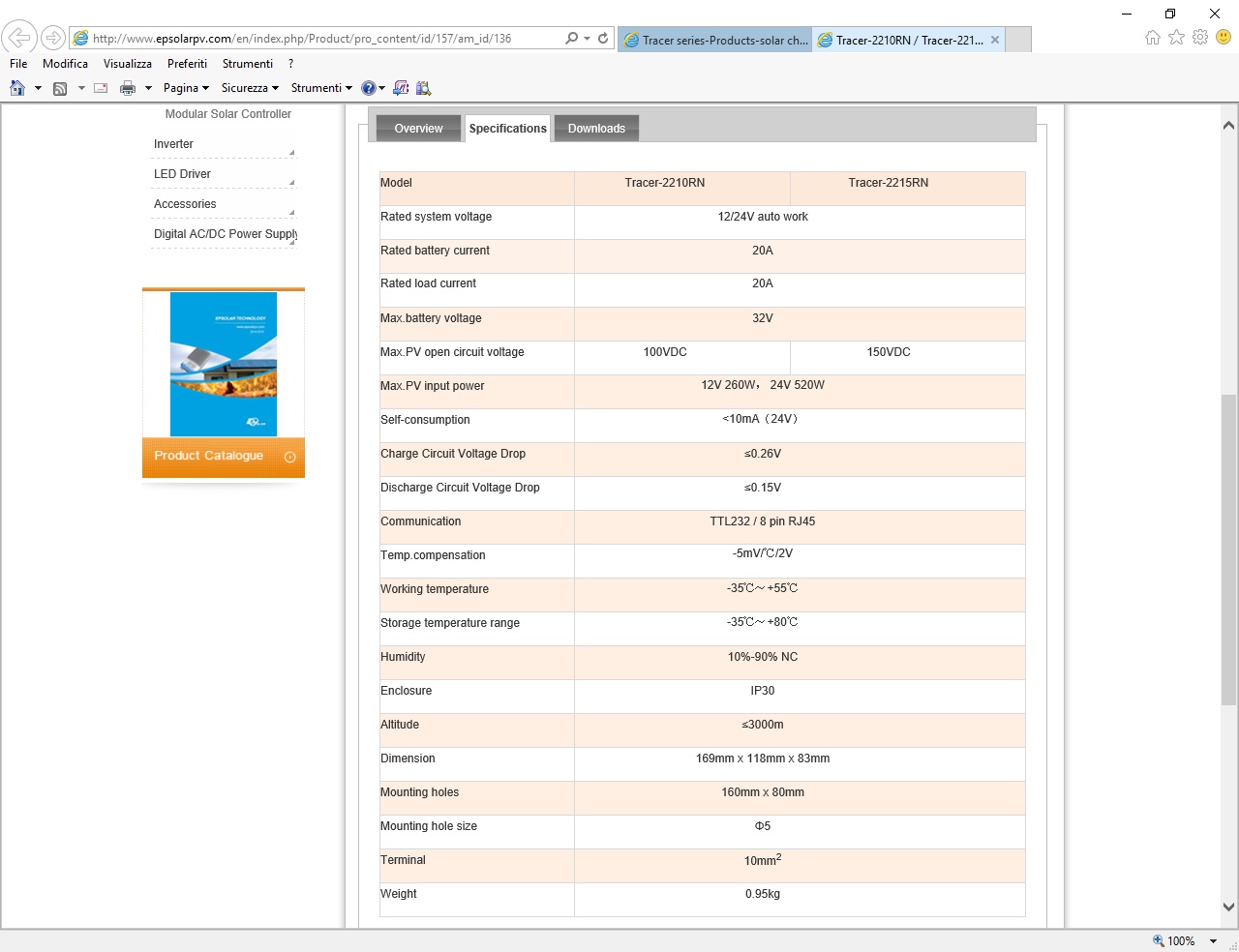1239x952 pixels.
Task: Switch to Tracer series-Products browser tab
Action: click(x=715, y=40)
